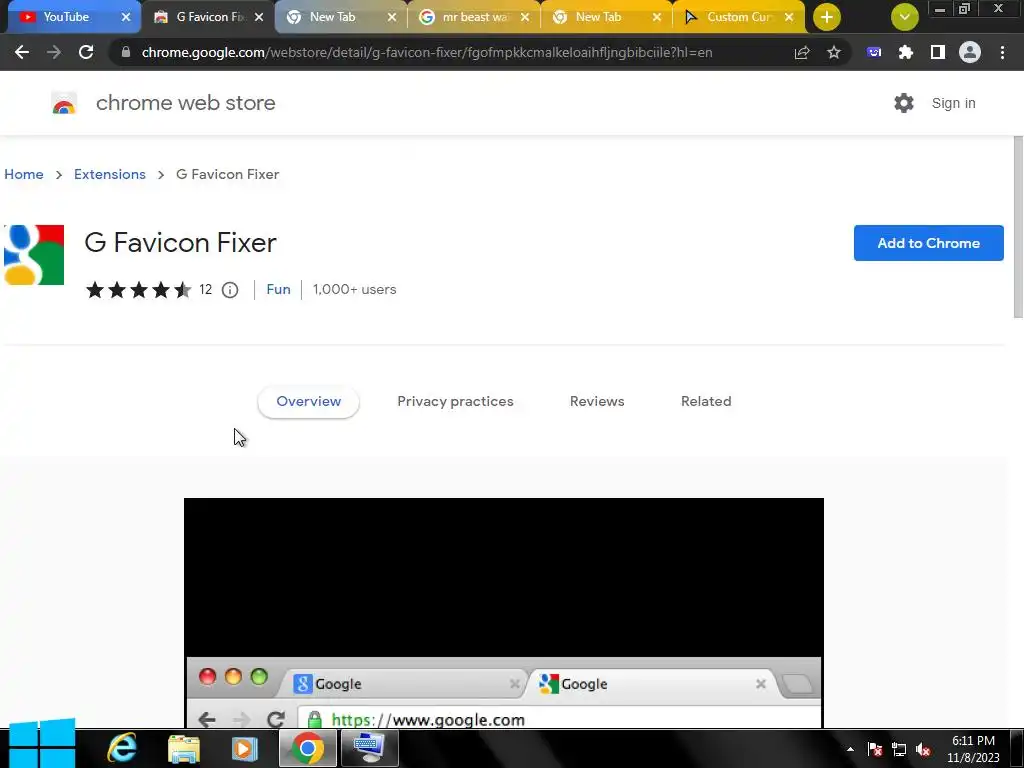Viewport: 1024px width, 768px height.
Task: Click the chrome web store title
Action: tap(185, 103)
